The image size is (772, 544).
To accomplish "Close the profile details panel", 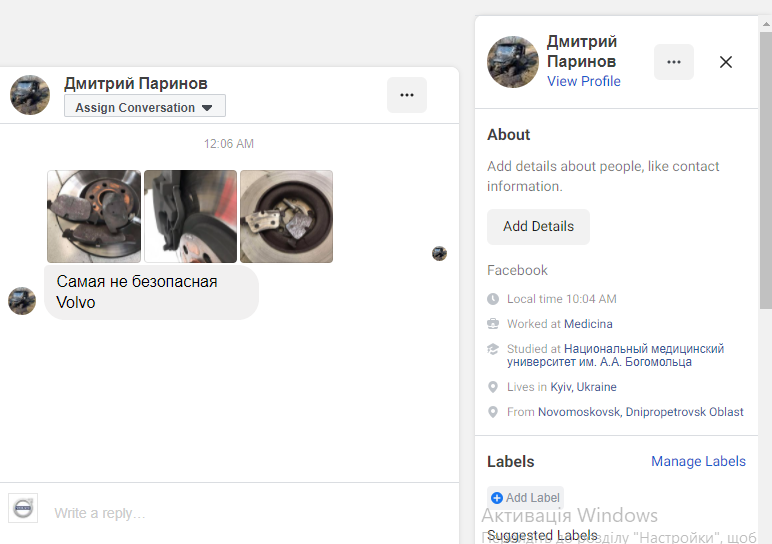I will tap(726, 62).
